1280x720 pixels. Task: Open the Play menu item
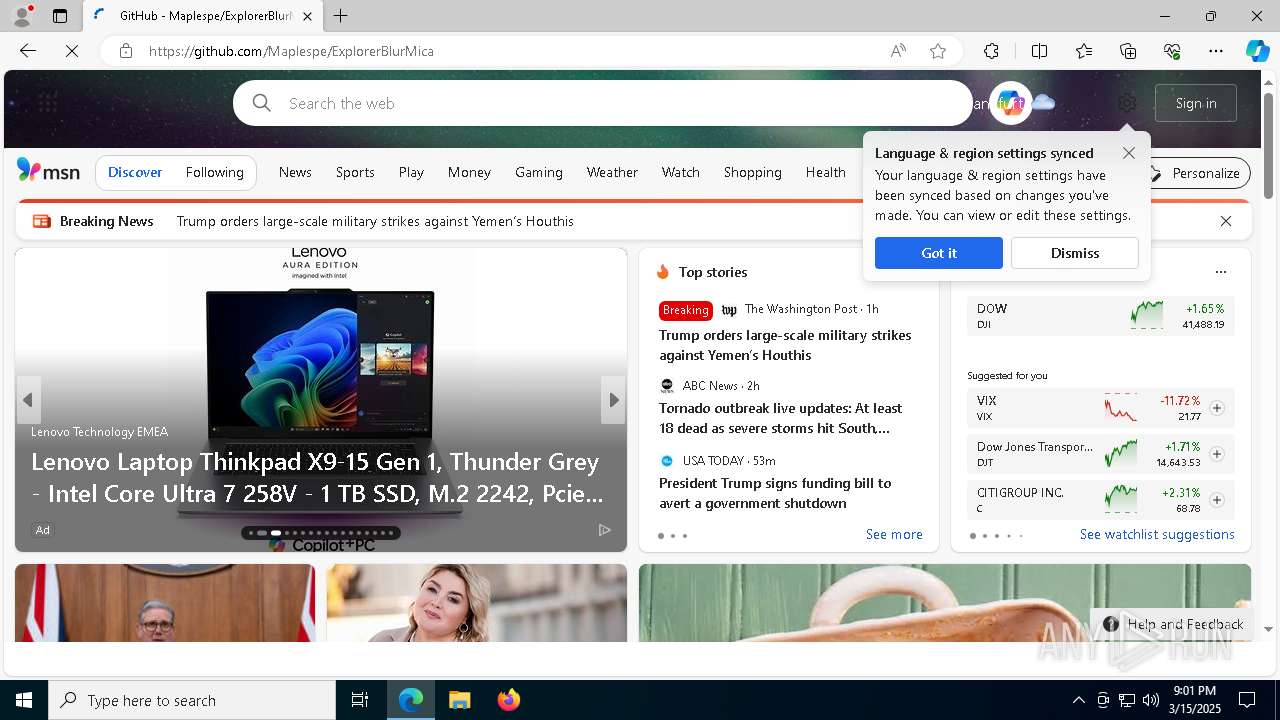(411, 172)
